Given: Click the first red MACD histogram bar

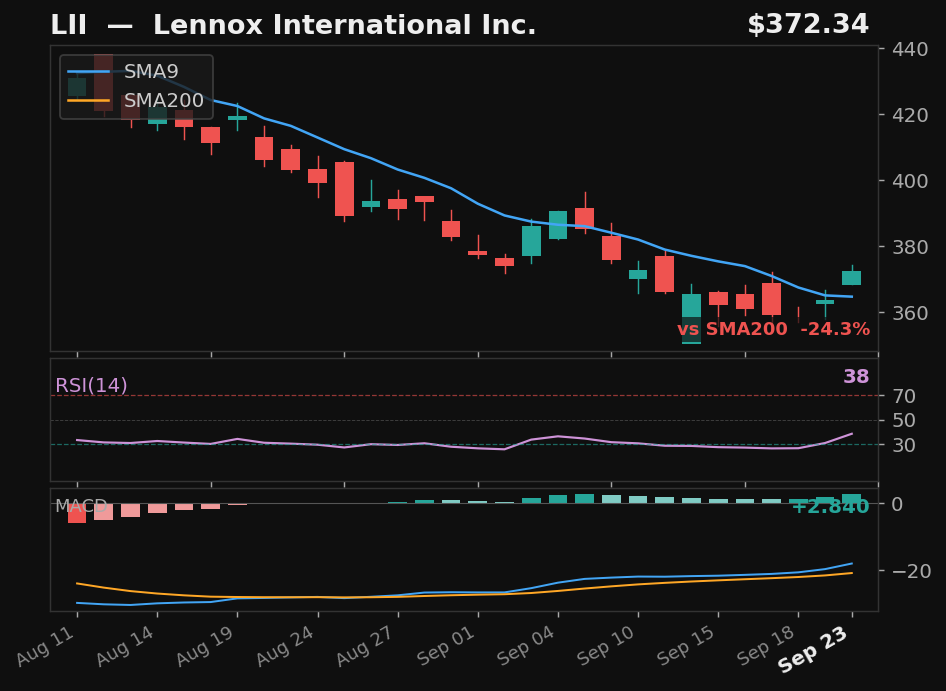Looking at the screenshot, I should pyautogui.click(x=77, y=512).
